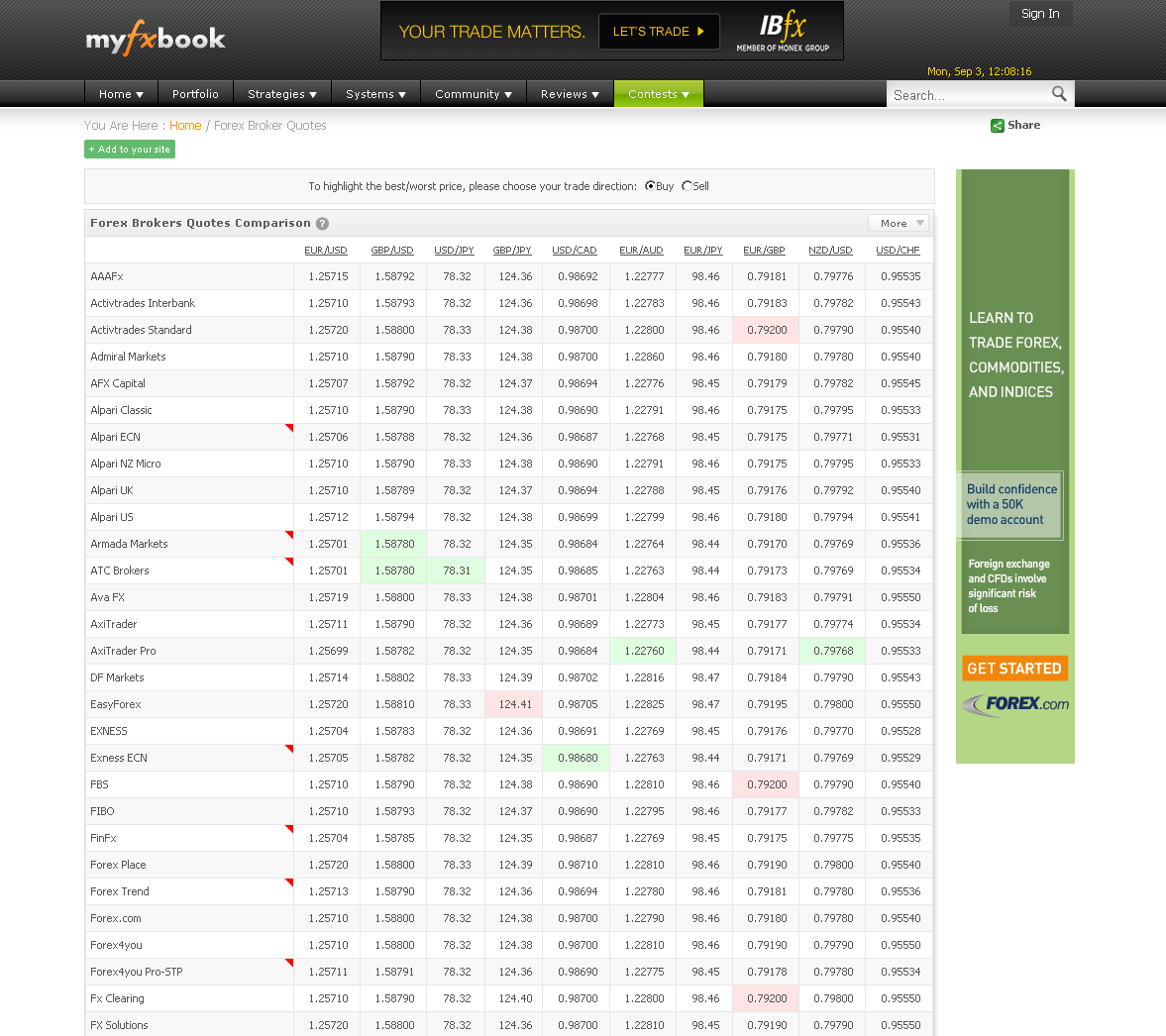
Task: Click red corner marker on Armada Markets row
Action: [289, 535]
